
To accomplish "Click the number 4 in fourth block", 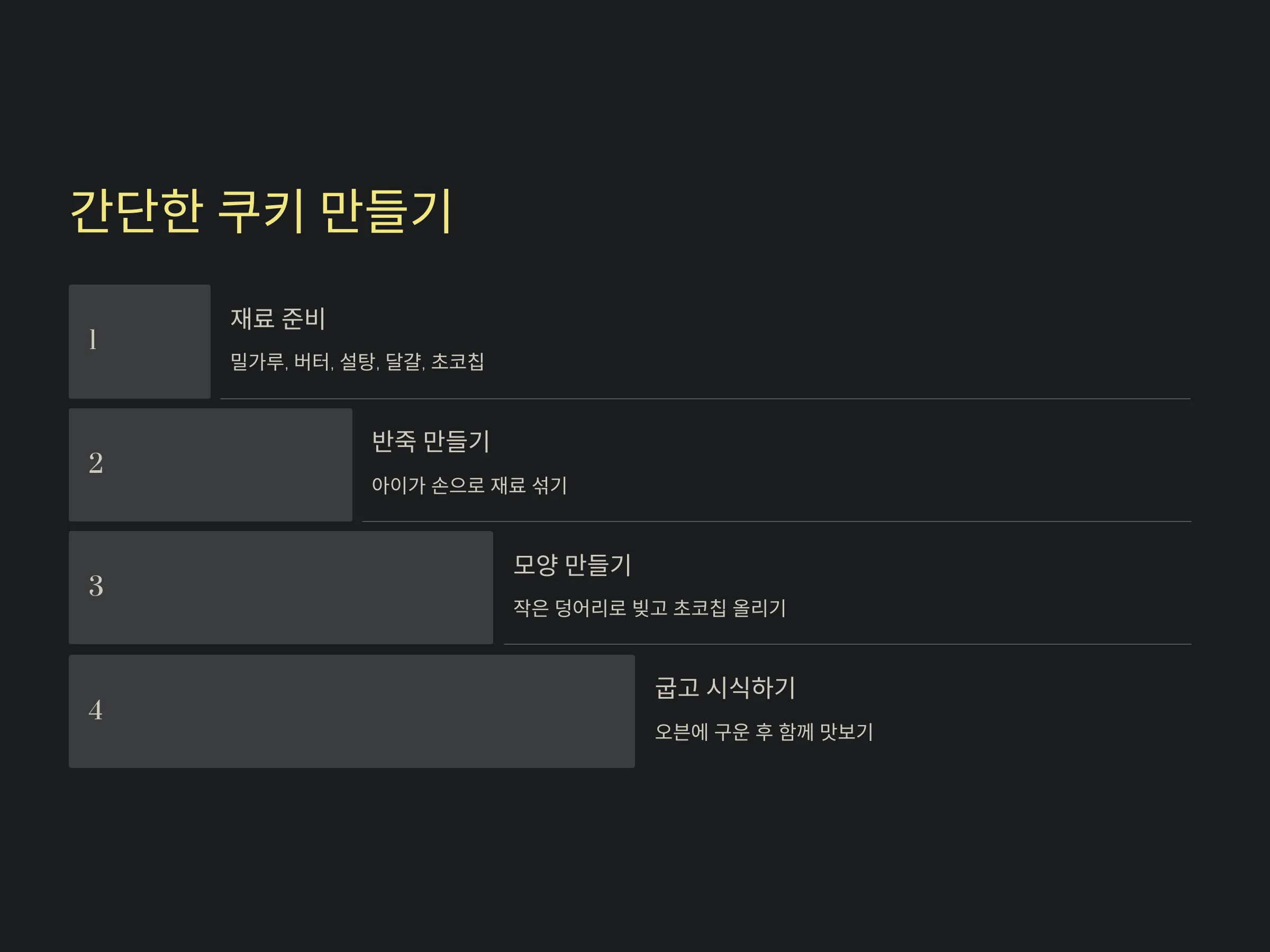I will pos(95,710).
